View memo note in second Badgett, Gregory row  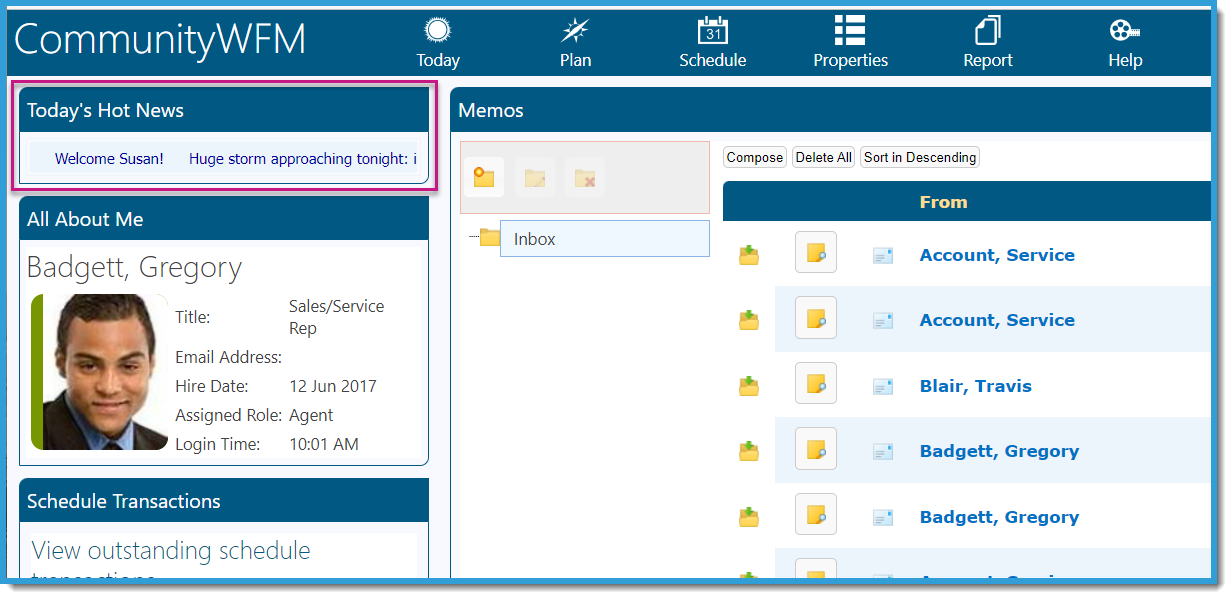[816, 514]
